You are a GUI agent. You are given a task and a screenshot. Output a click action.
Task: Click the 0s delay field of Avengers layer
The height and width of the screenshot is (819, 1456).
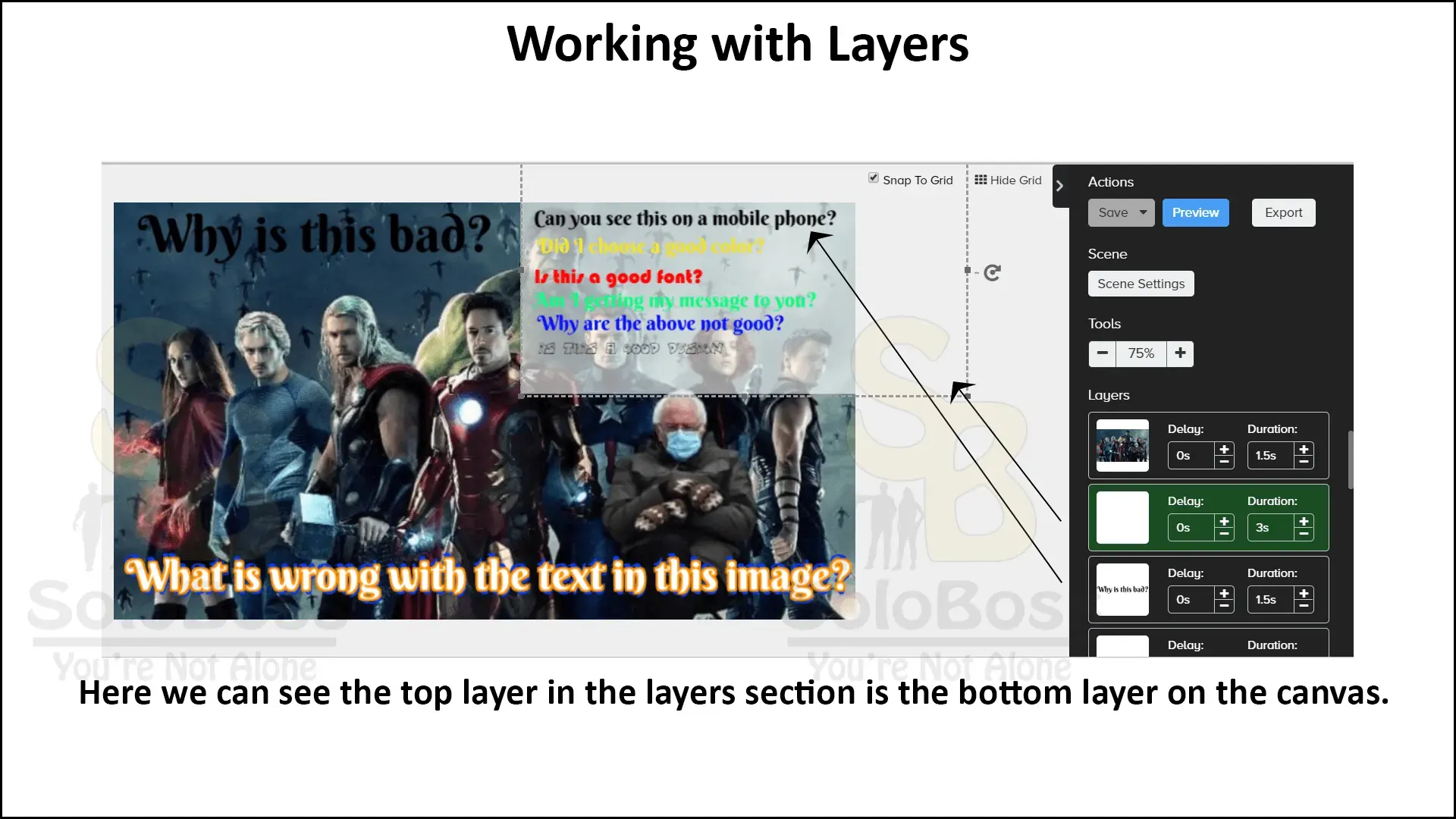click(1191, 456)
